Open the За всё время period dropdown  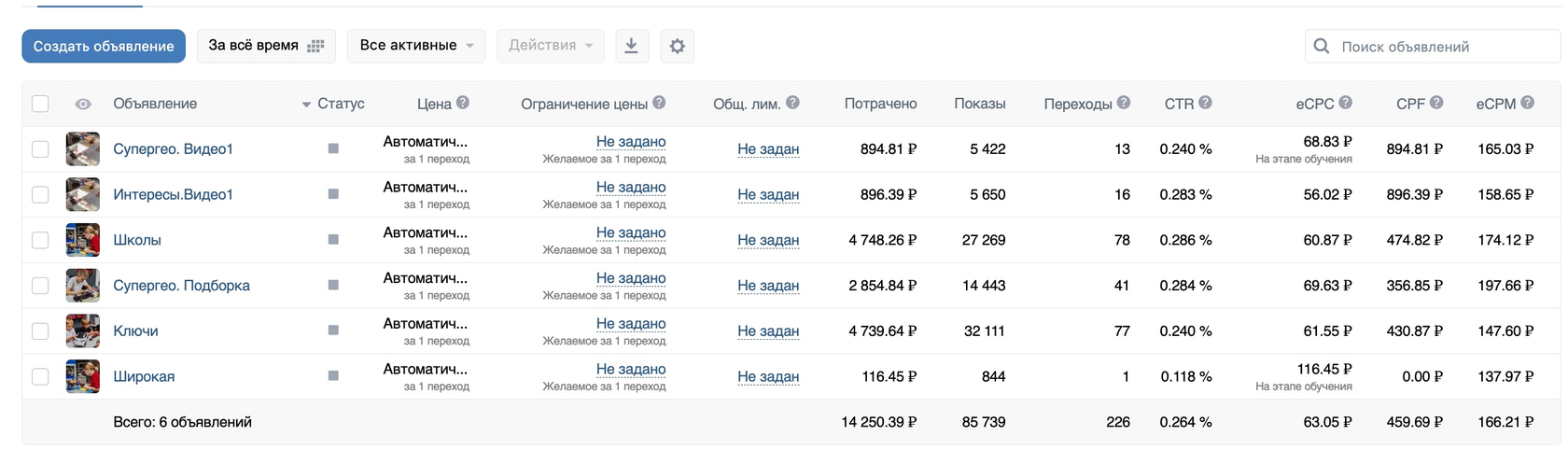click(x=266, y=46)
